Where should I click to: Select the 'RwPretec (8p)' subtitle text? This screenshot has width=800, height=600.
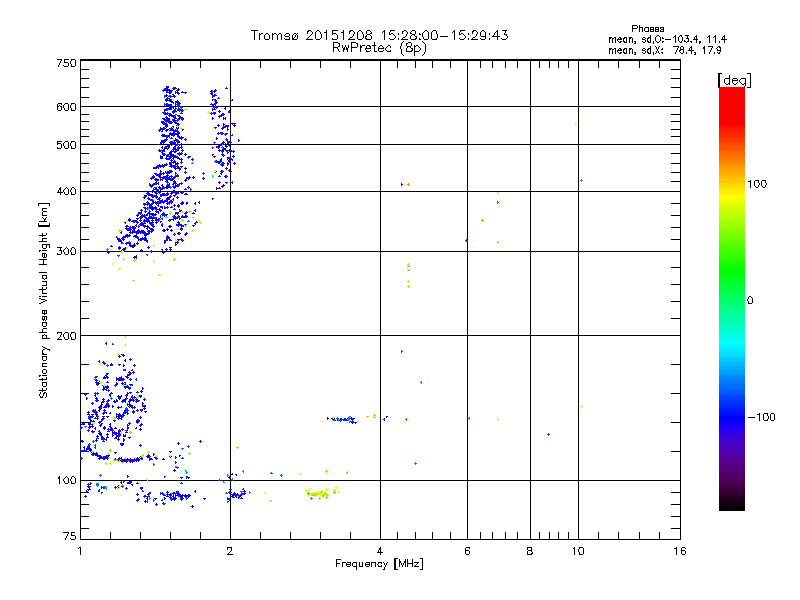[x=379, y=48]
